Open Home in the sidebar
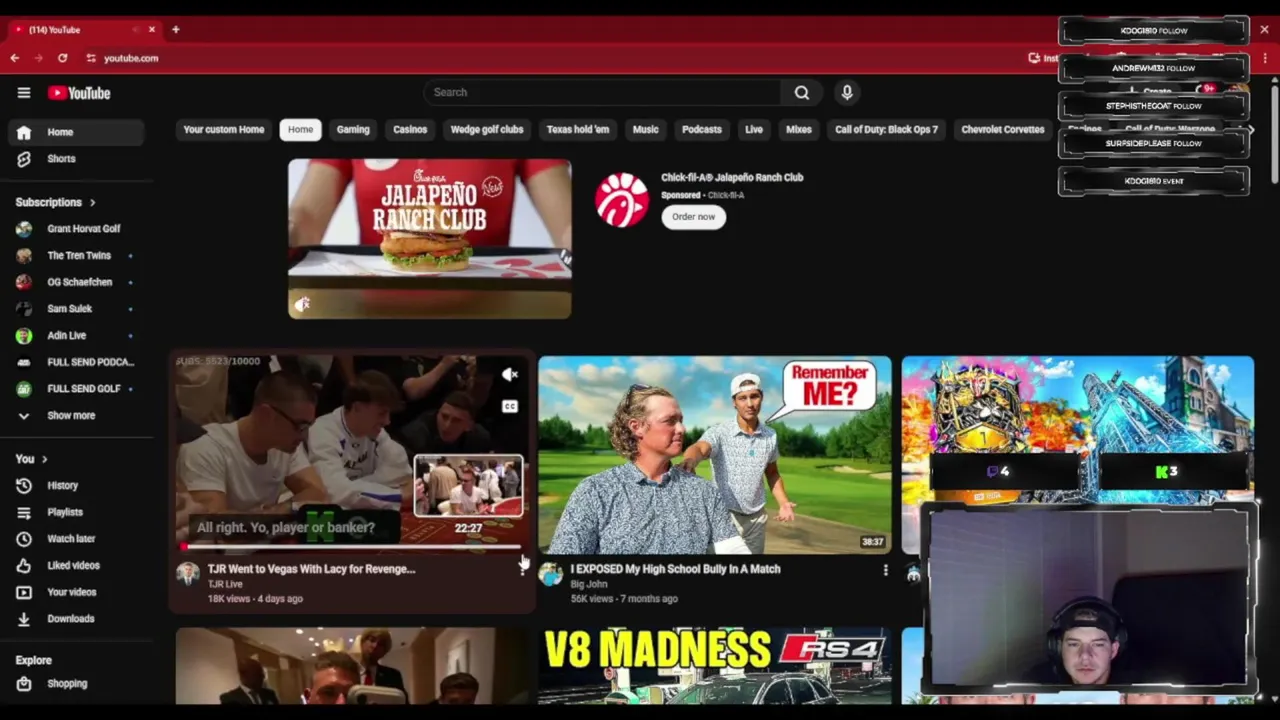The width and height of the screenshot is (1280, 720). click(76, 132)
